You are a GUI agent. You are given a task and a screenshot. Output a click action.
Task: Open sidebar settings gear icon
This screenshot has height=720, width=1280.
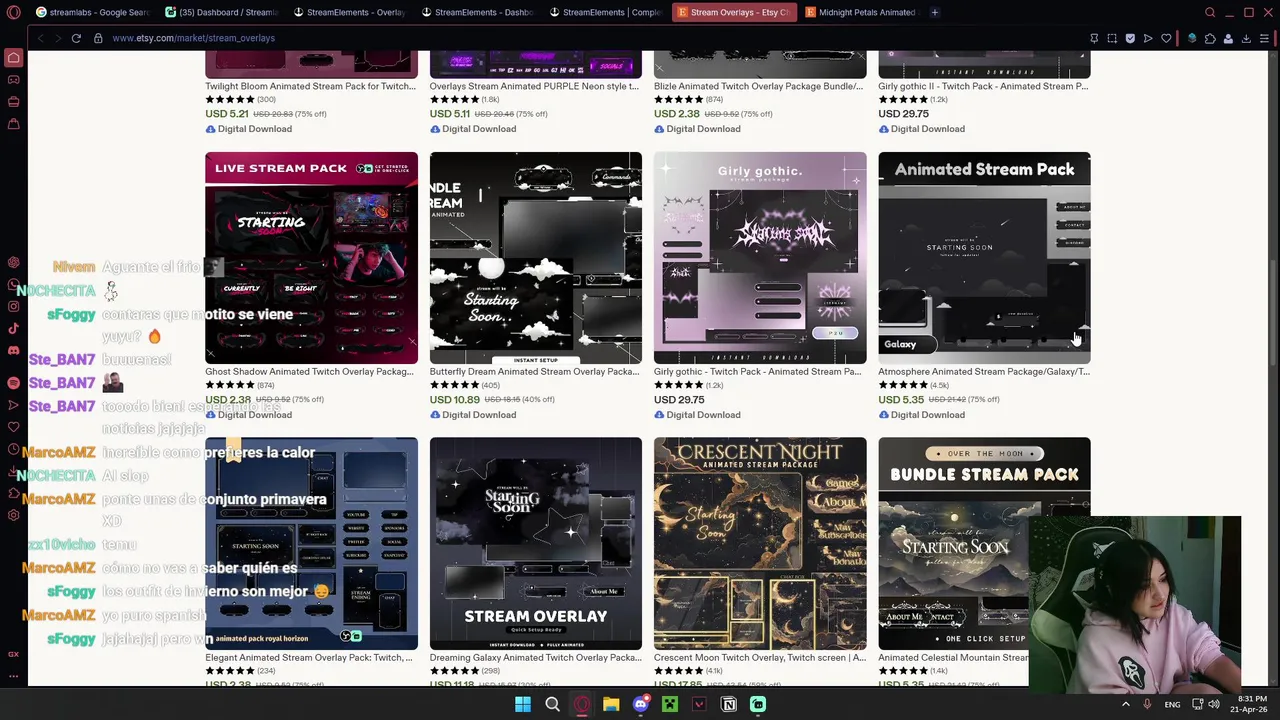click(x=13, y=515)
